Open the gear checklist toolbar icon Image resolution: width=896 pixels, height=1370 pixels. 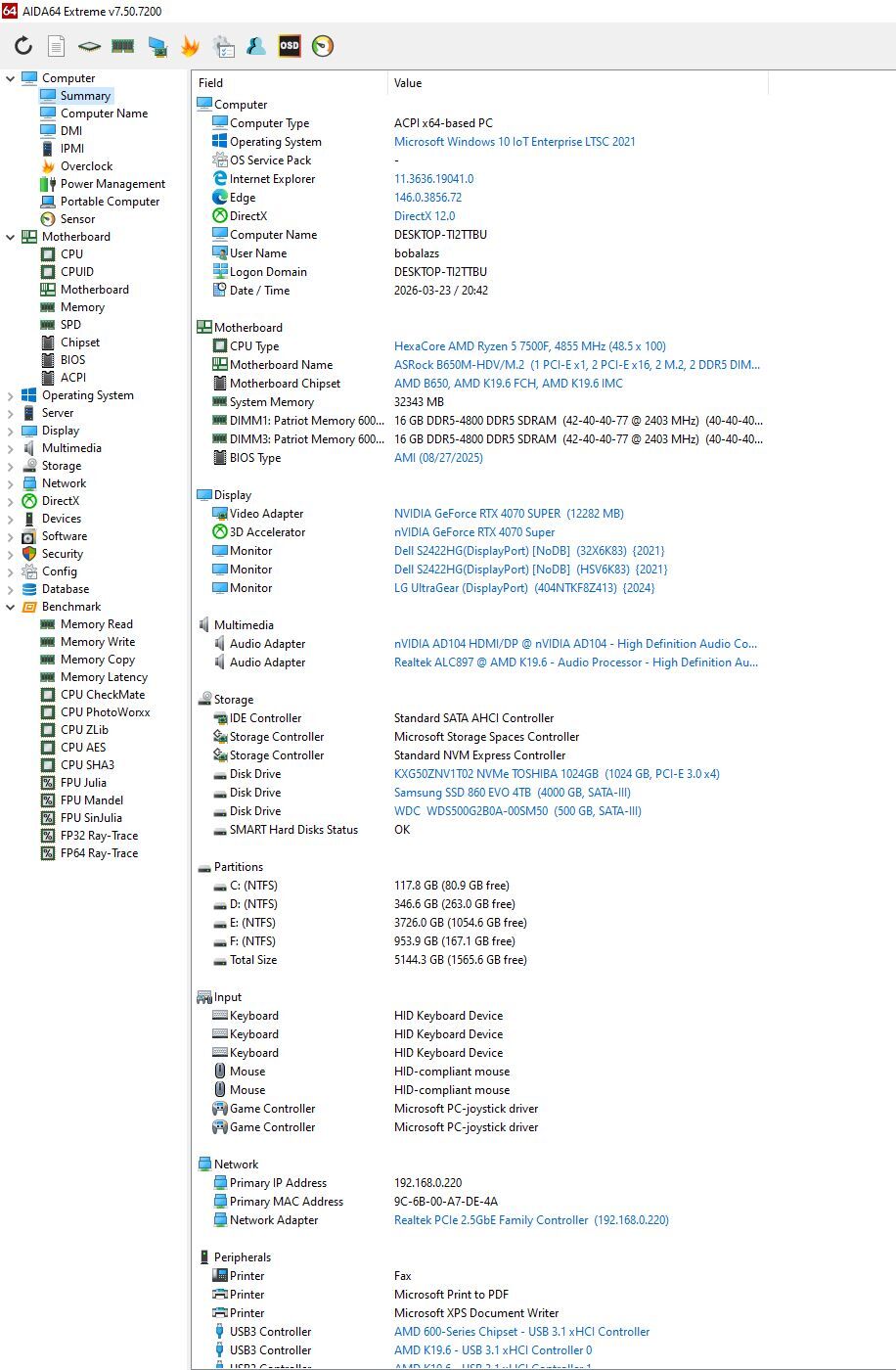coord(223,46)
